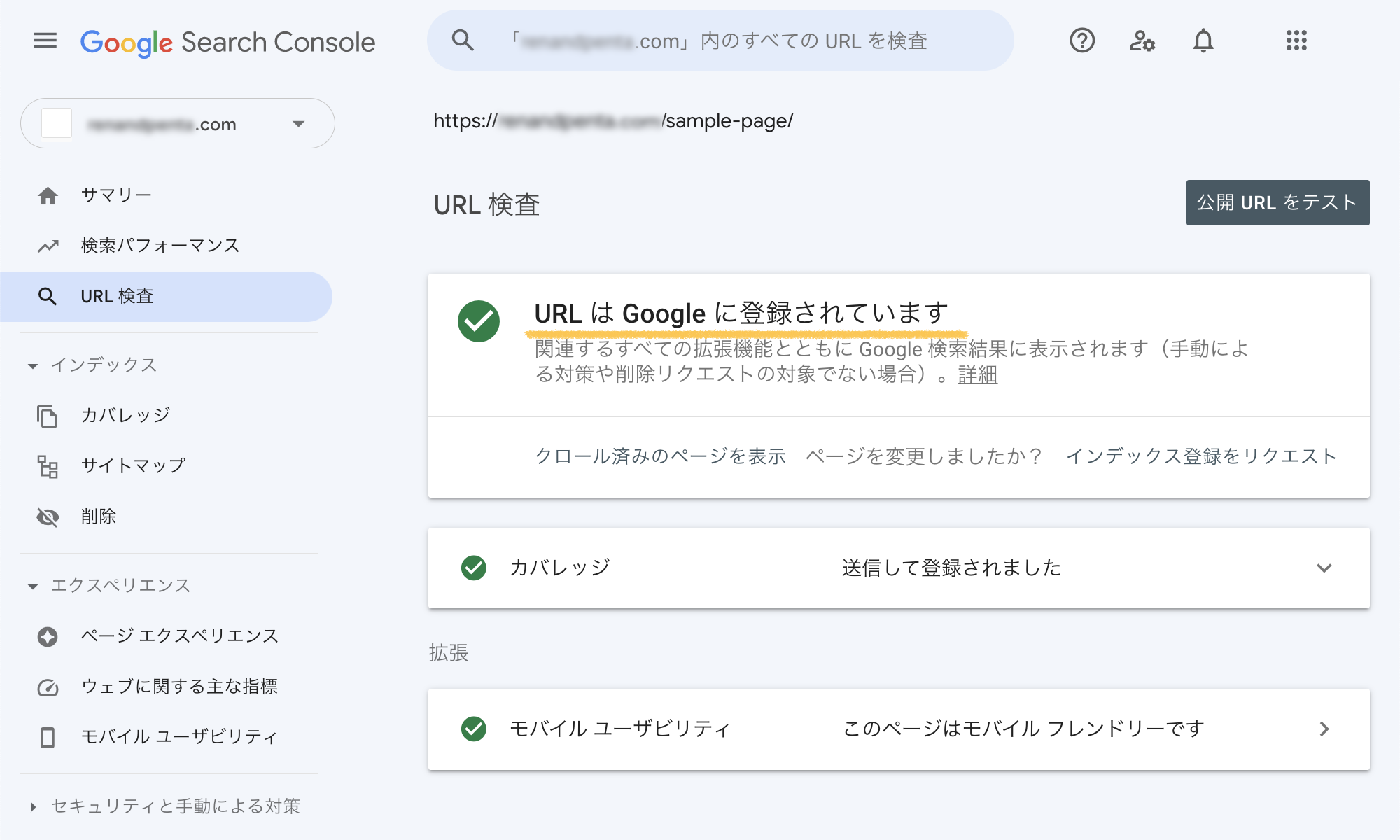The image size is (1400, 840).
Task: Click 送信して登録されました status text
Action: click(x=951, y=568)
